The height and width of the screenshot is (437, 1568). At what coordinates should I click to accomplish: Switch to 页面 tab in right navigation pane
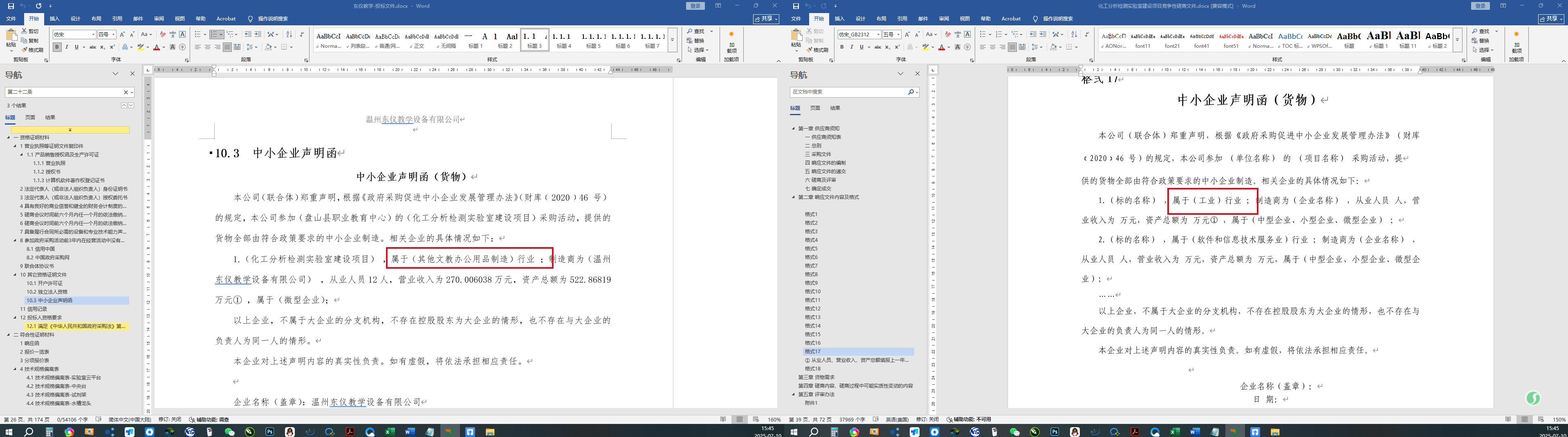815,108
